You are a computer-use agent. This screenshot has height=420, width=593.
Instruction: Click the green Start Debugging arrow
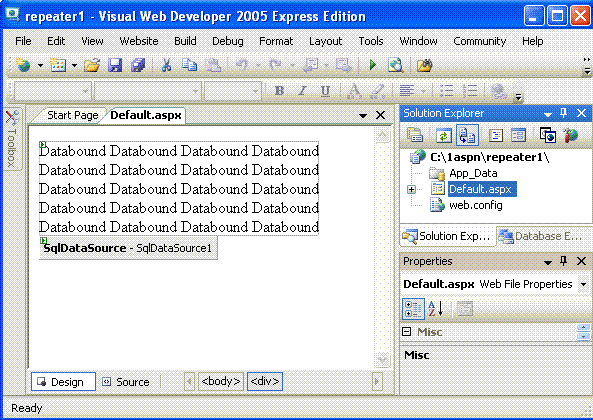(x=373, y=65)
